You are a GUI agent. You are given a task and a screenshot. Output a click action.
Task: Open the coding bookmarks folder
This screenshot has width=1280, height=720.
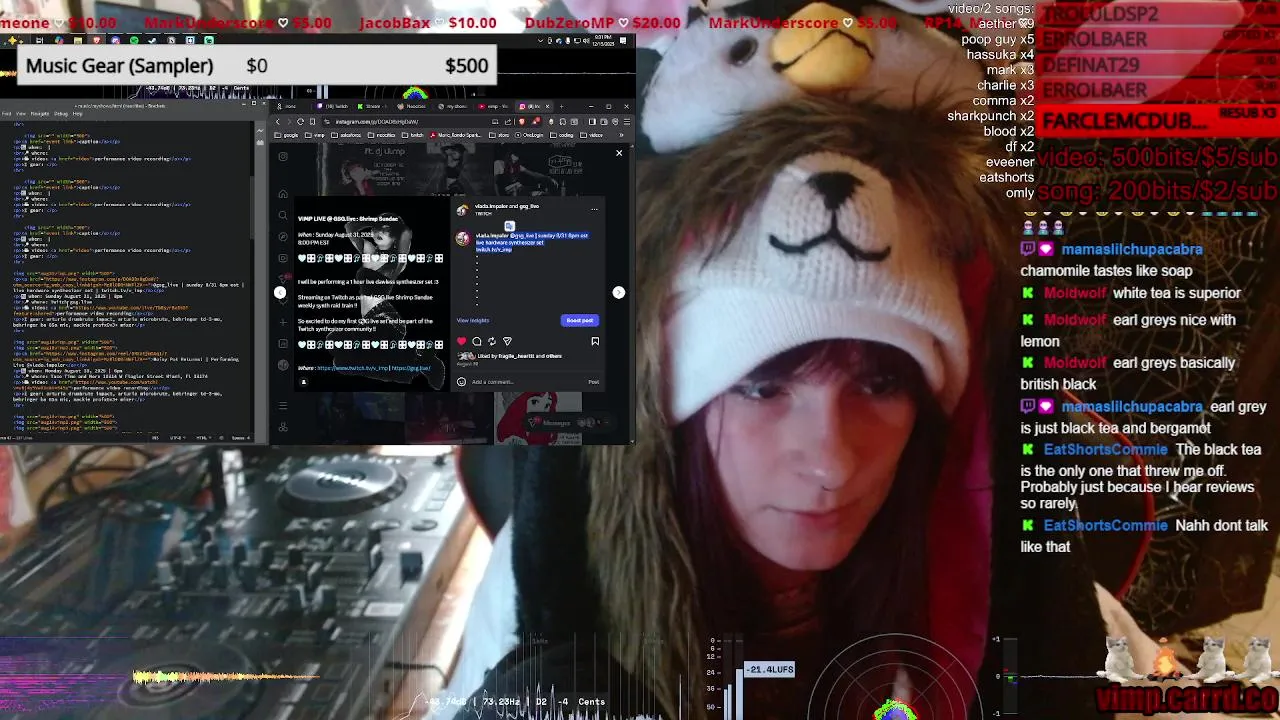tap(562, 135)
